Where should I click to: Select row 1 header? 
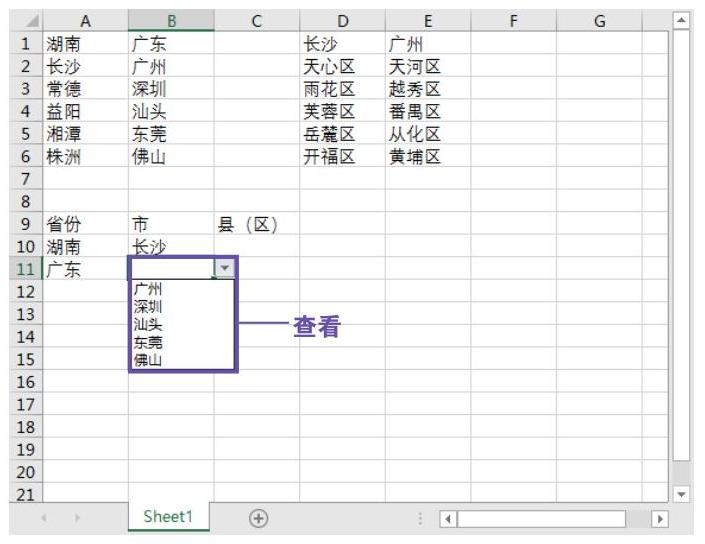point(26,43)
